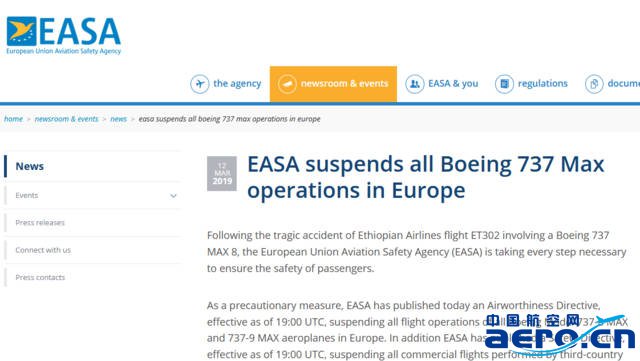Image resolution: width=640 pixels, height=361 pixels.
Task: Click the people icon beside EASA & you
Action: [x=415, y=84]
